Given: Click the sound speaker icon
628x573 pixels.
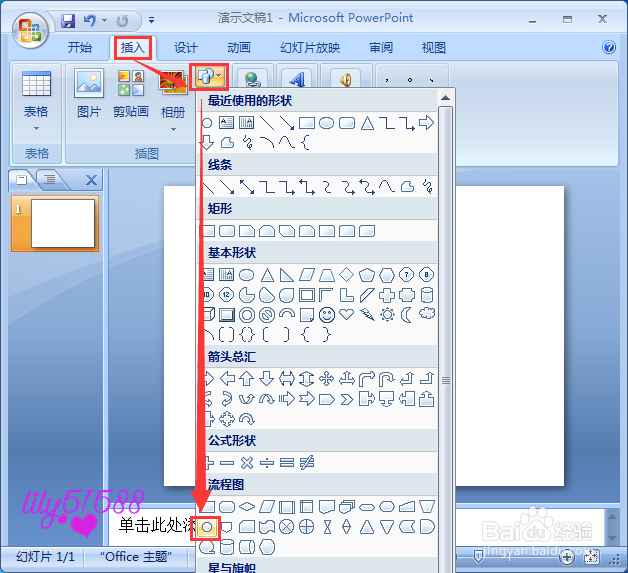Looking at the screenshot, I should [x=345, y=79].
